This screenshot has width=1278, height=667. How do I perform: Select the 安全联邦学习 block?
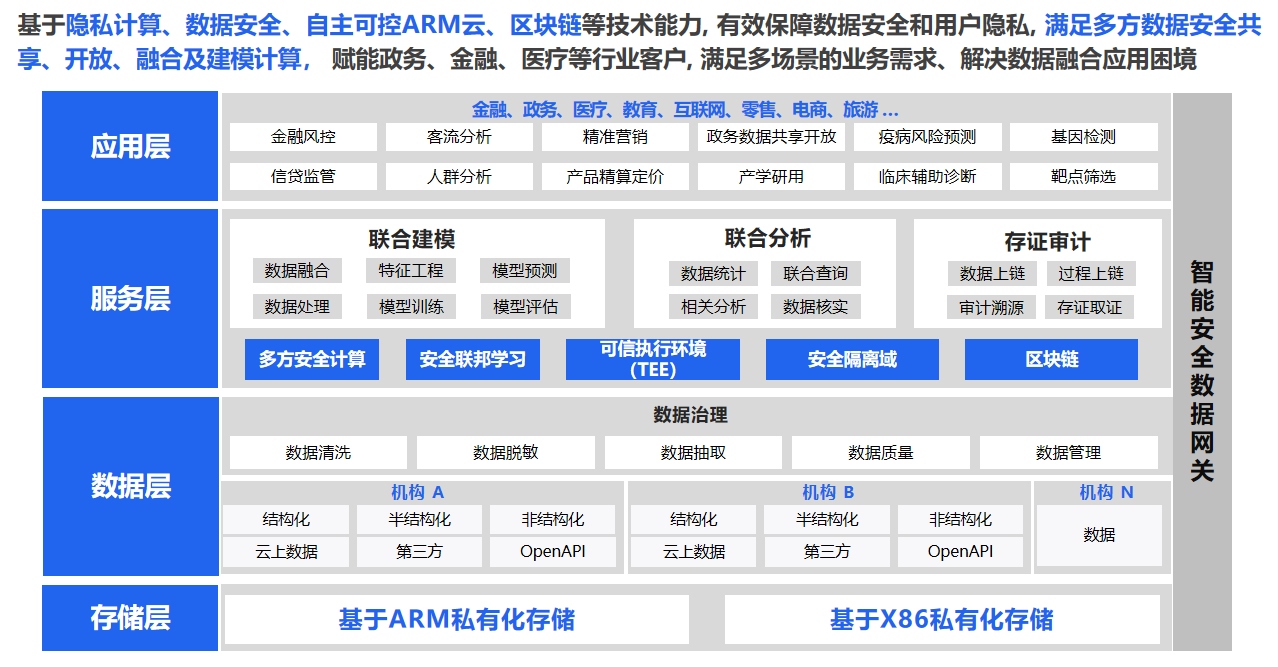[x=472, y=359]
